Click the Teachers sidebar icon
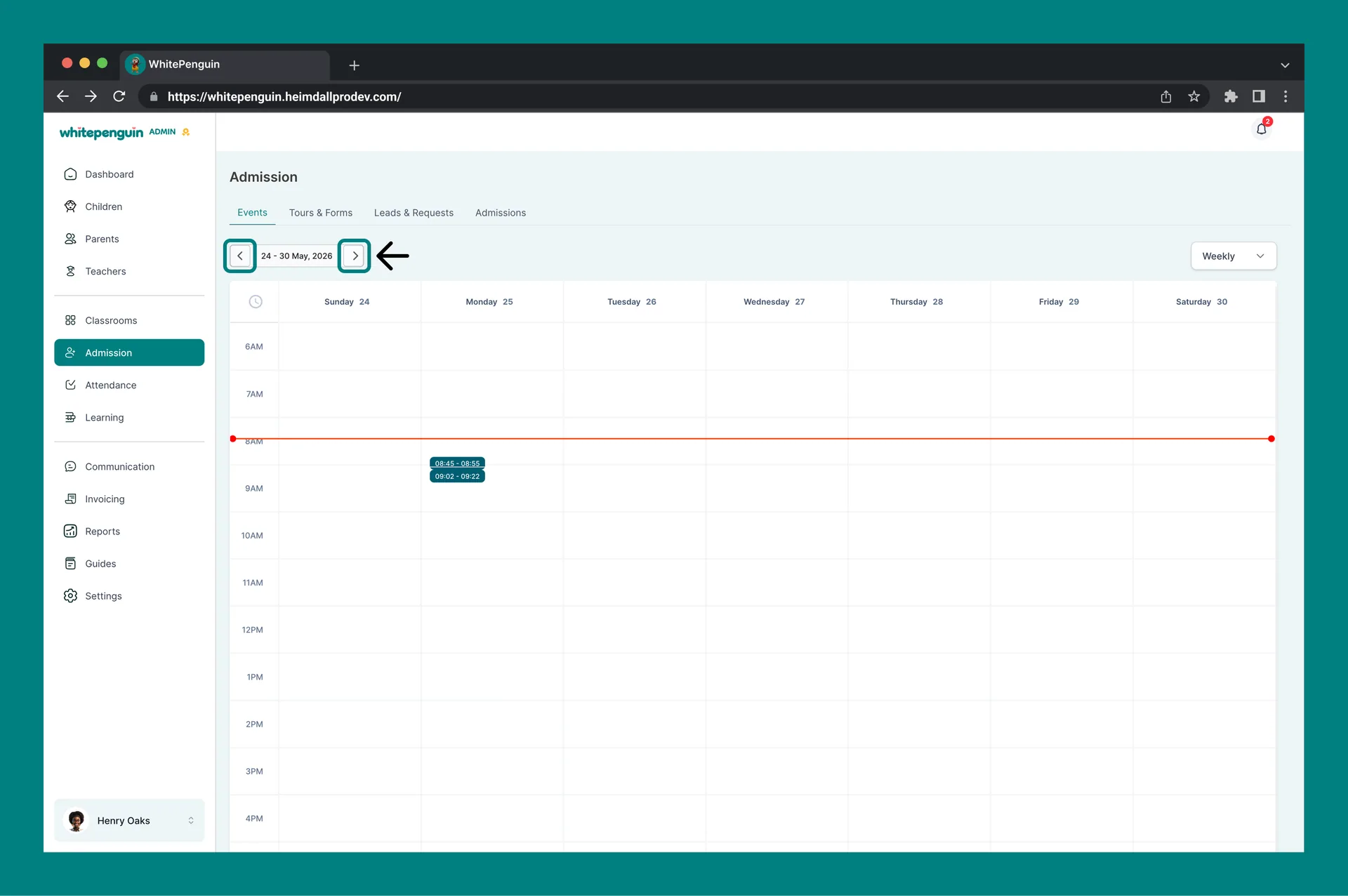1348x896 pixels. (x=70, y=271)
